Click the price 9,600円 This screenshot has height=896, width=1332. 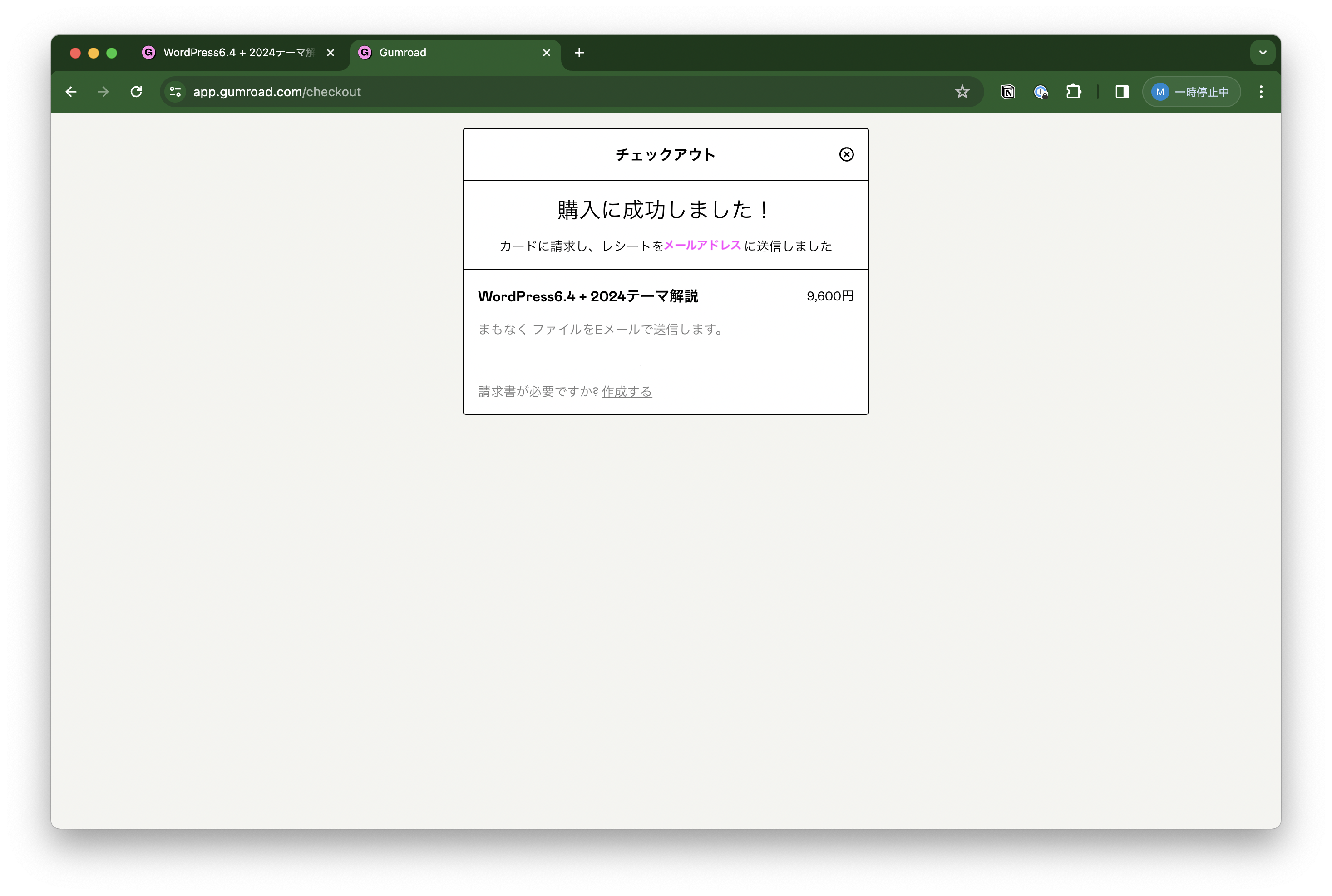[x=830, y=296]
